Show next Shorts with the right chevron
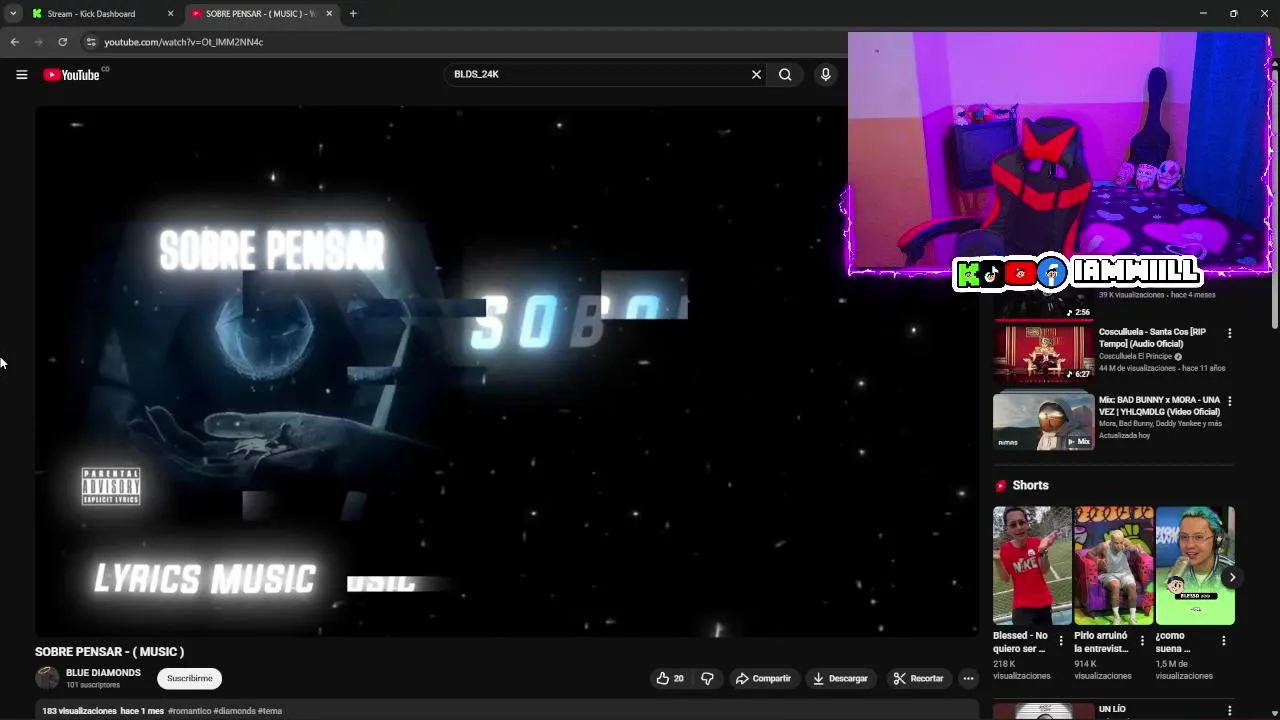Screen dimensions: 1280x720 (x=1232, y=577)
